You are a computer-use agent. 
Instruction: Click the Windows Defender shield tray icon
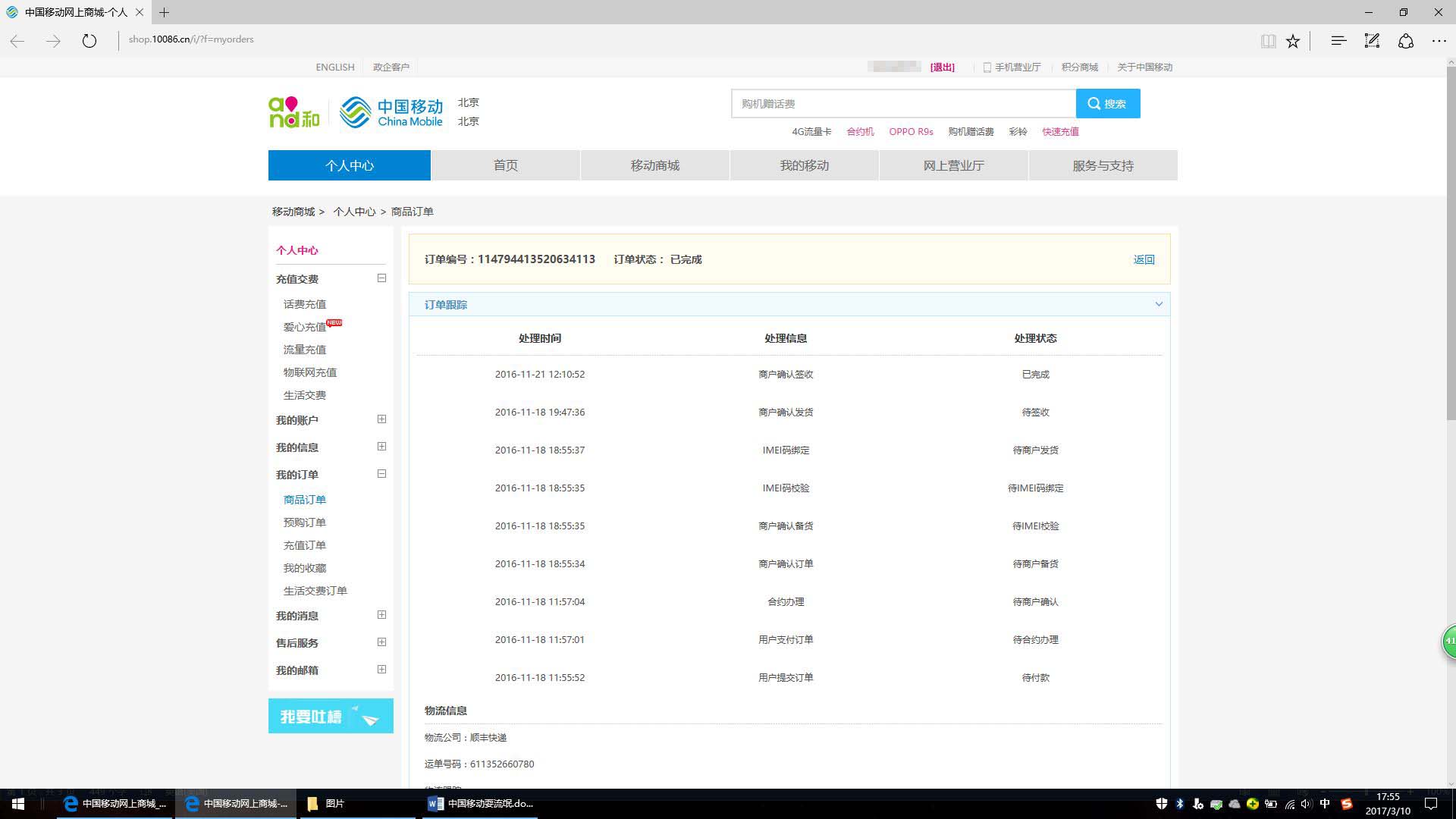pos(1161,804)
